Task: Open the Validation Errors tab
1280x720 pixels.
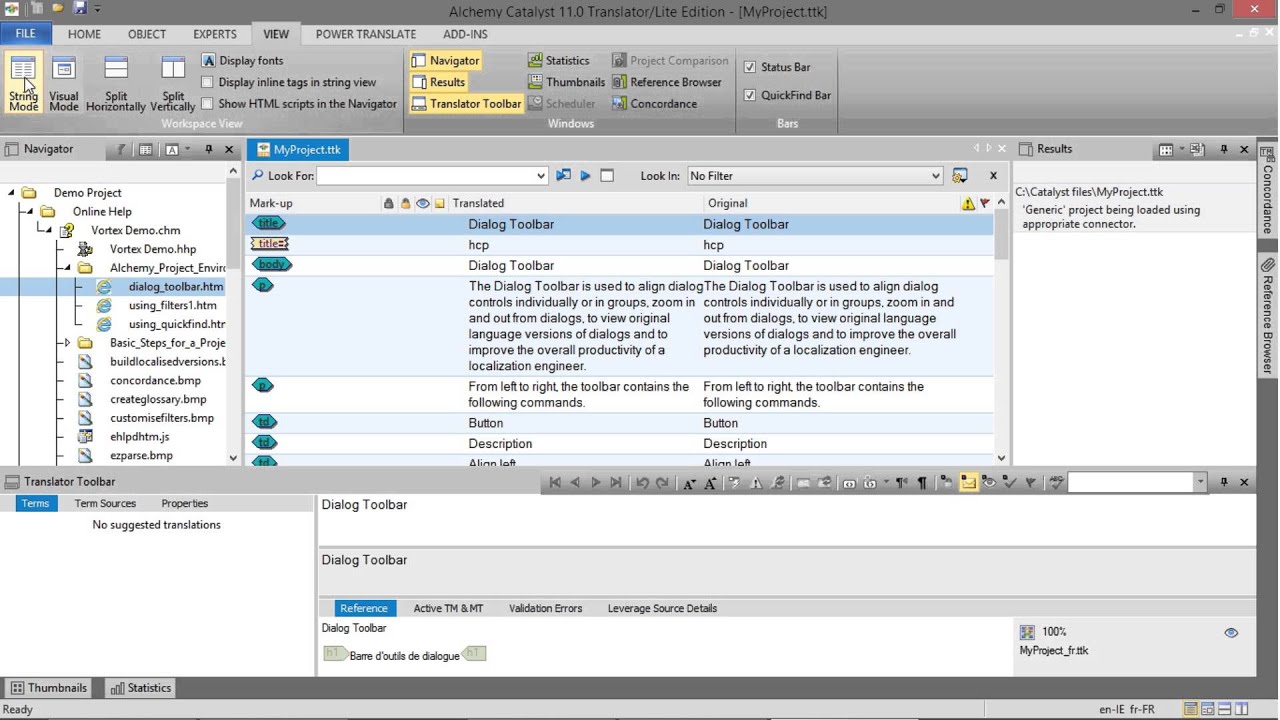Action: (545, 609)
